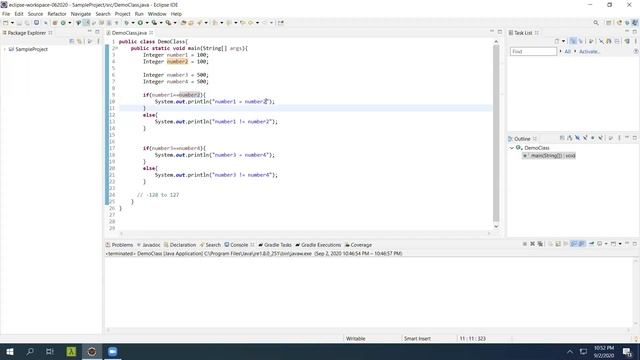Image resolution: width=640 pixels, height=360 pixels.
Task: Open the notification center icon in the system tray
Action: [627, 351]
